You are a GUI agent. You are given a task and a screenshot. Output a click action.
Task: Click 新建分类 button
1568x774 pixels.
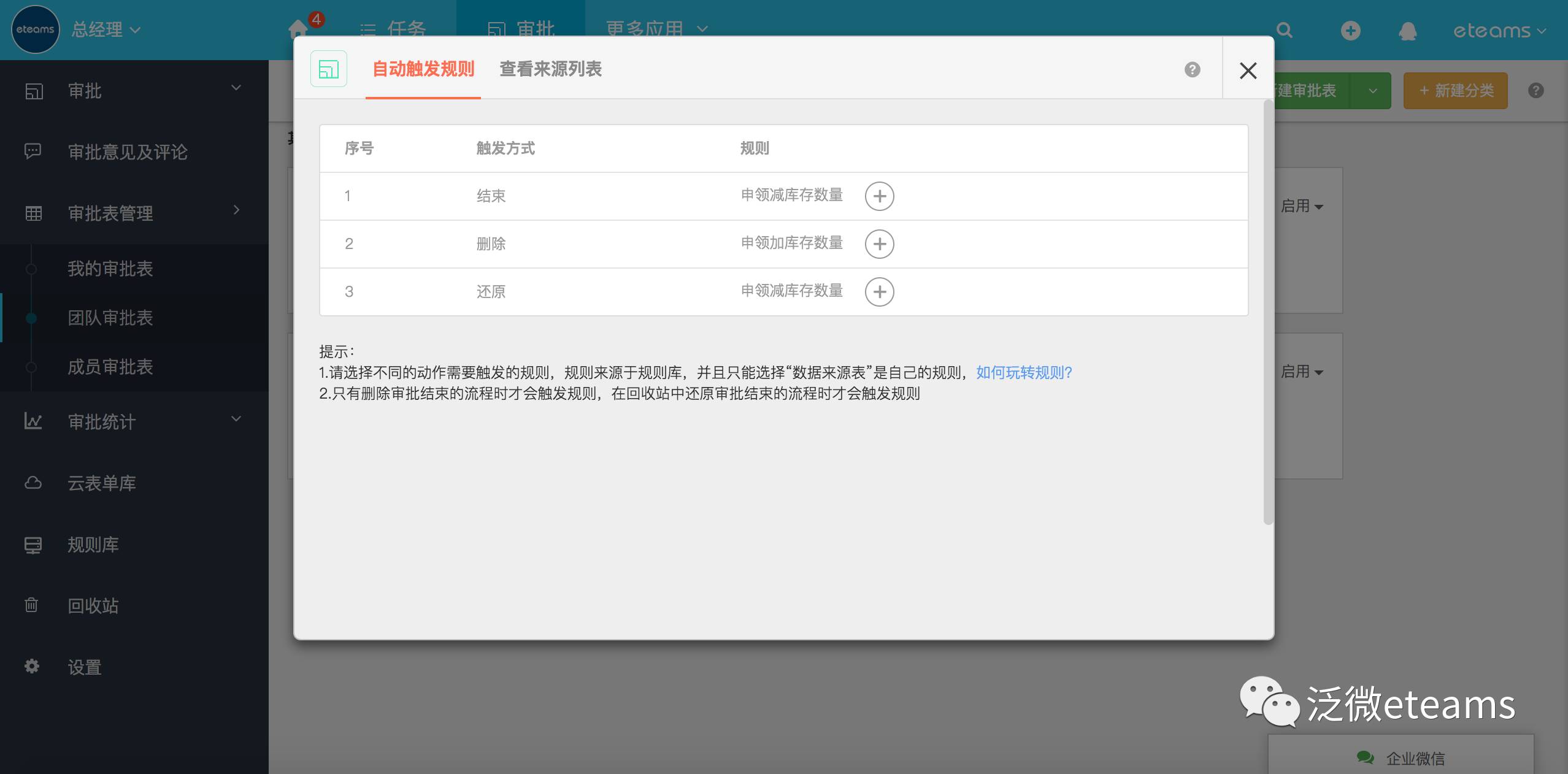1455,91
